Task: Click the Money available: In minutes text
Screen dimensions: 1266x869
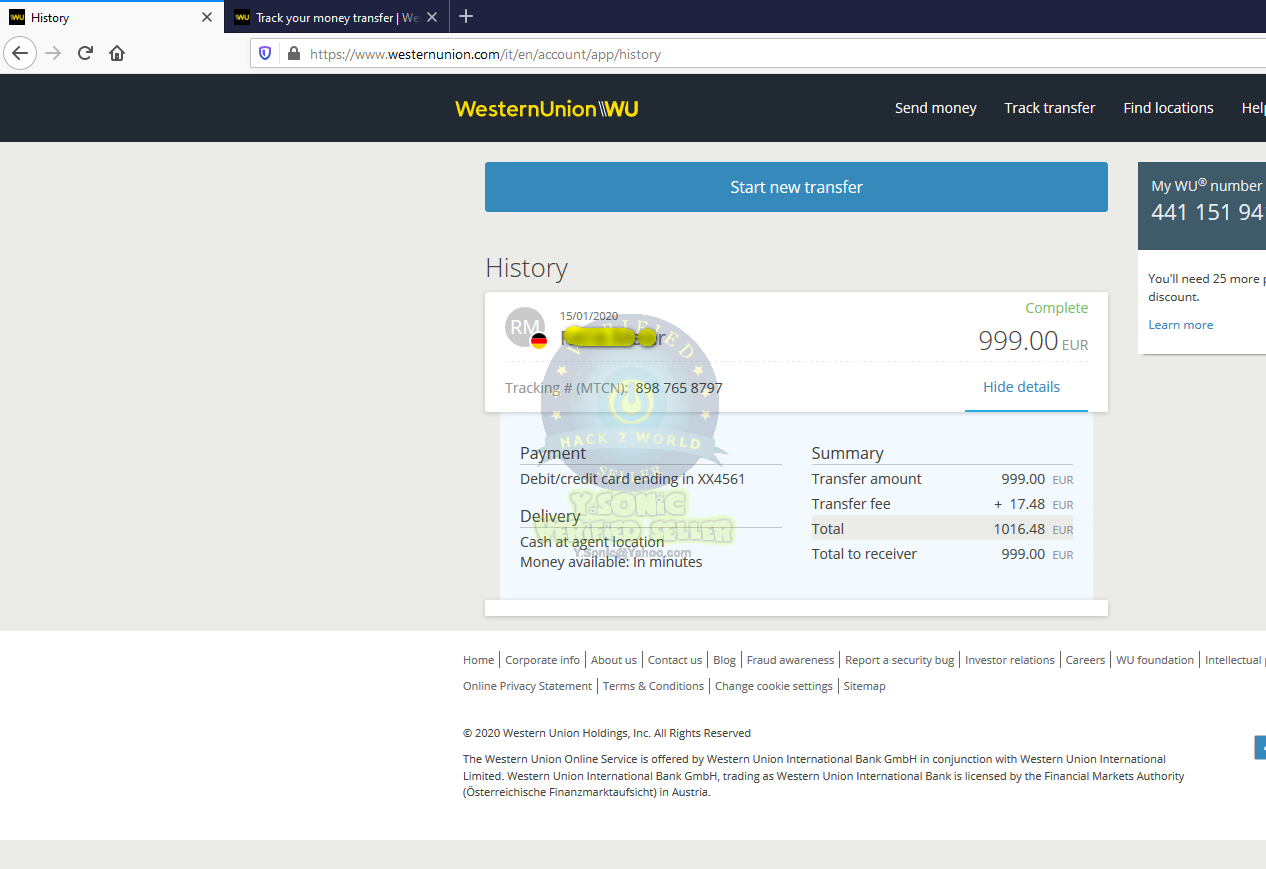Action: pos(611,562)
